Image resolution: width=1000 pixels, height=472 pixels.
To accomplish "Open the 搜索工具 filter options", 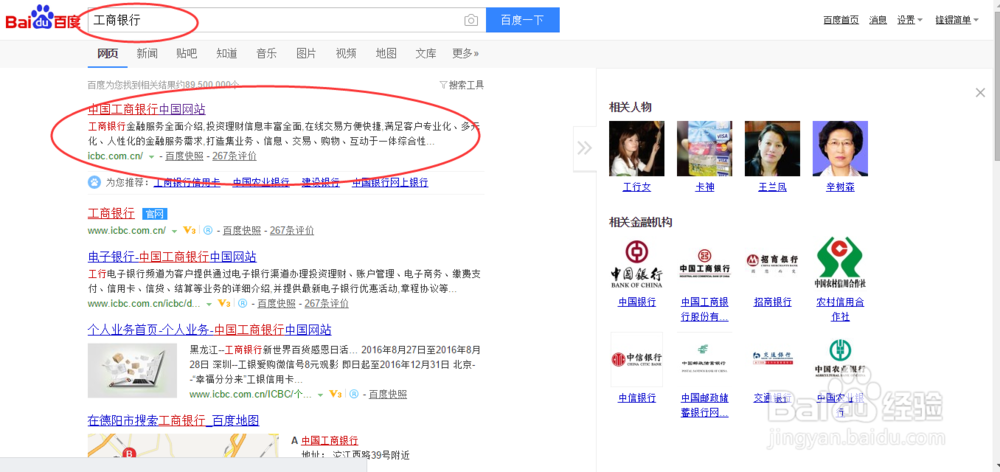I will tap(462, 85).
